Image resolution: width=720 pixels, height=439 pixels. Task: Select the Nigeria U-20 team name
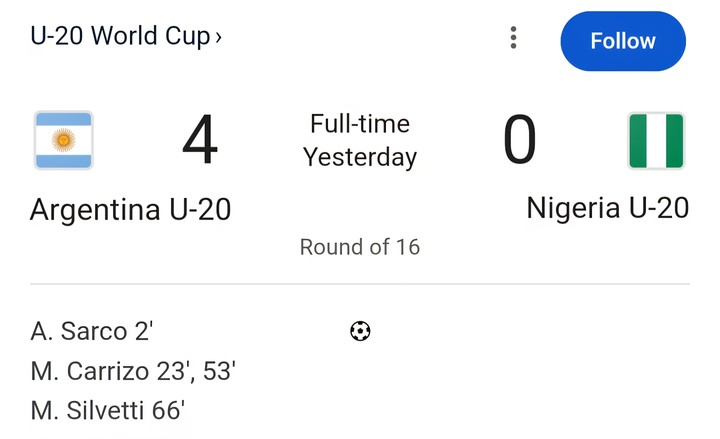[607, 208]
